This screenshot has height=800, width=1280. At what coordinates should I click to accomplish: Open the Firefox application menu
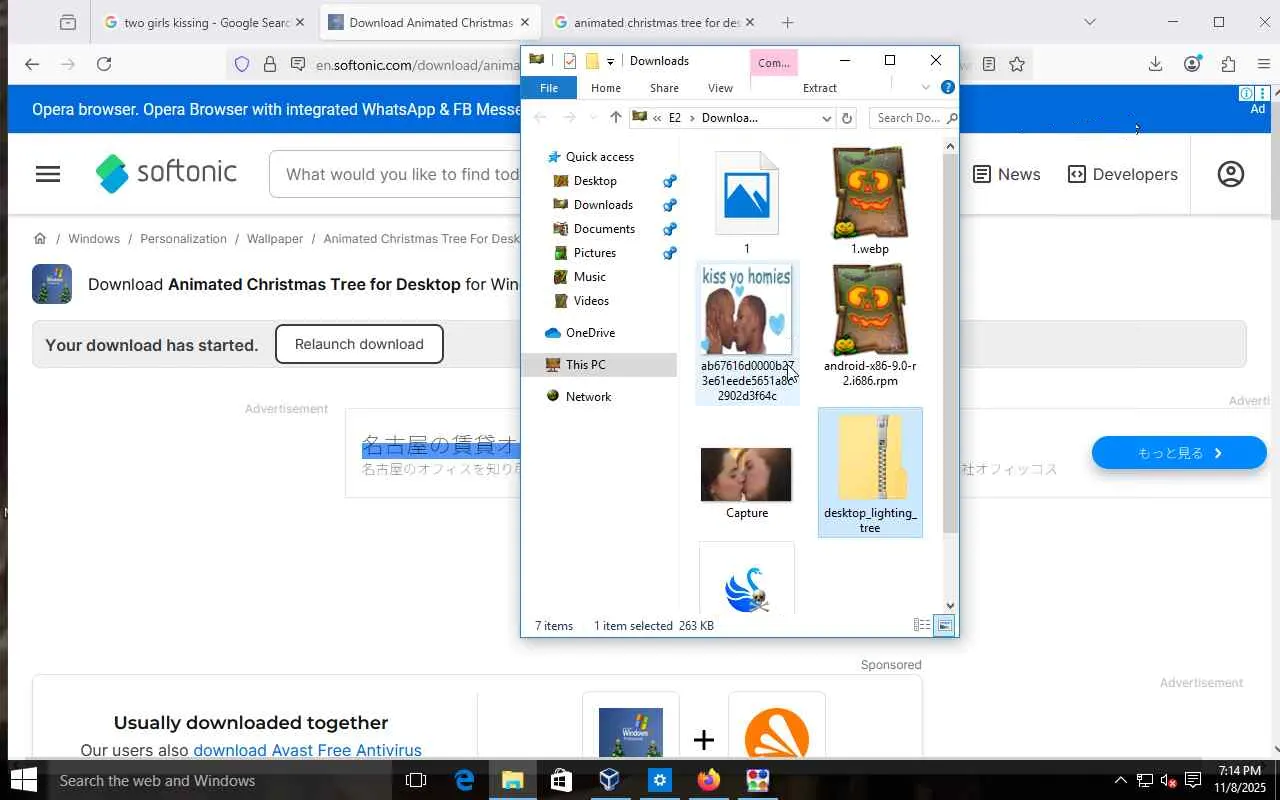point(1264,64)
